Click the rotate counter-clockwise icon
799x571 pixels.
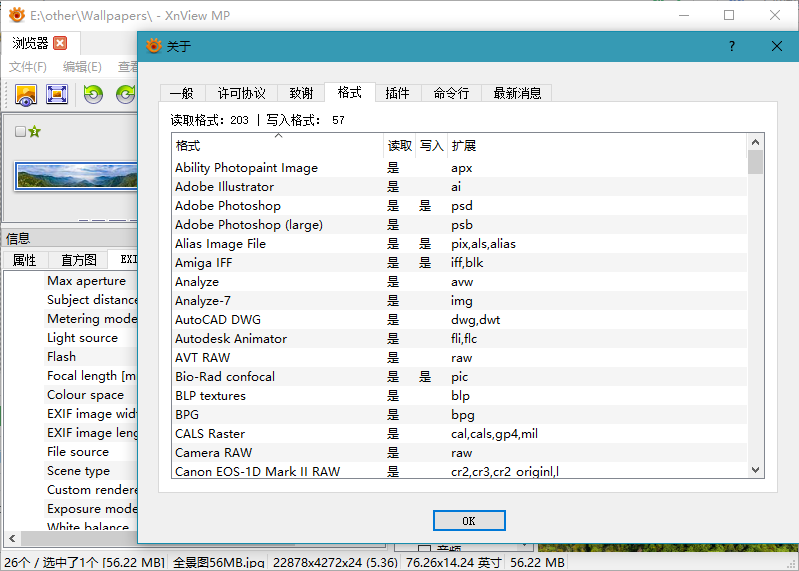(x=93, y=95)
